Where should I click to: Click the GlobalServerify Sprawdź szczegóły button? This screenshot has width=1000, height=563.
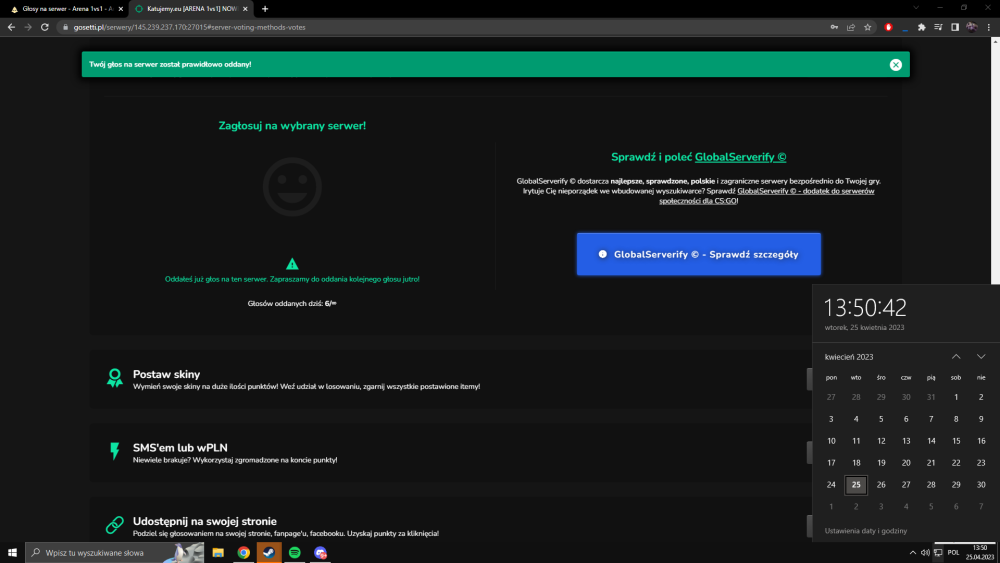point(698,254)
